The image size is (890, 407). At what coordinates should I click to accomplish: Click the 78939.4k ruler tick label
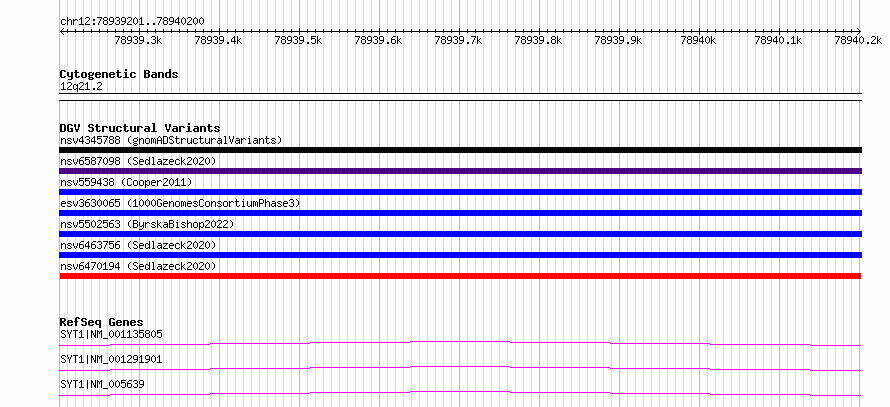pyautogui.click(x=218, y=40)
